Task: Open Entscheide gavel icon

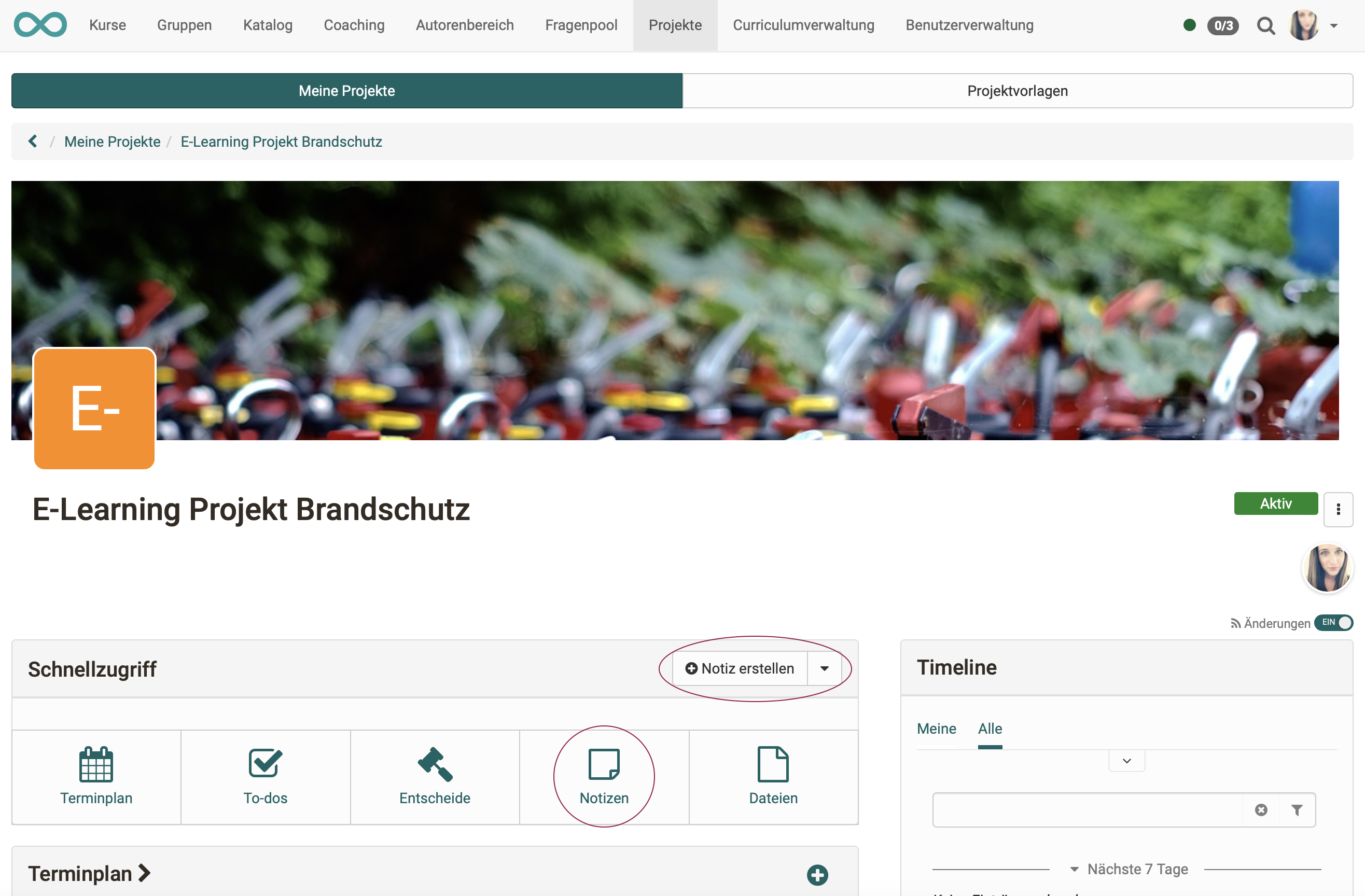Action: [x=435, y=764]
